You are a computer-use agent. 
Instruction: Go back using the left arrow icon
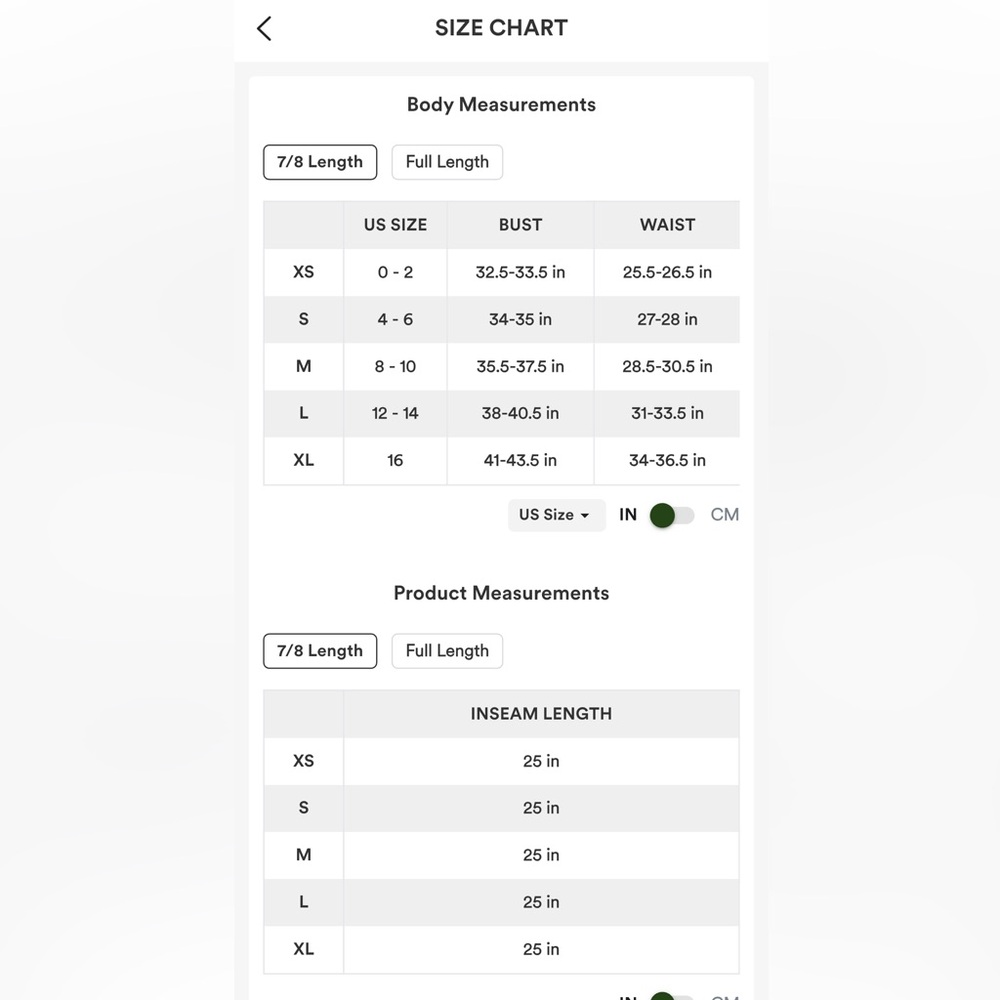(x=264, y=29)
